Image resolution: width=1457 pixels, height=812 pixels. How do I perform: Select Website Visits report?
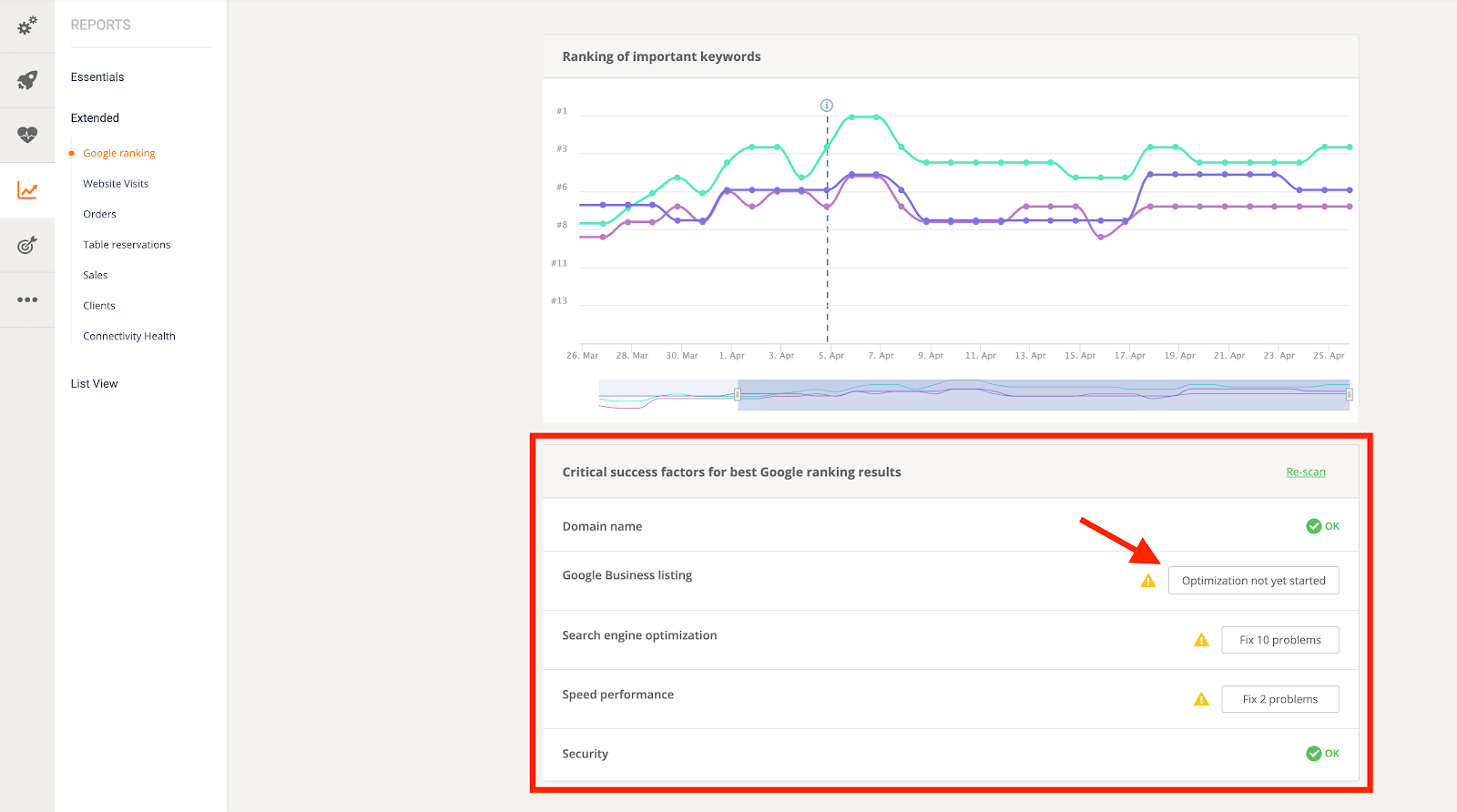coord(116,184)
